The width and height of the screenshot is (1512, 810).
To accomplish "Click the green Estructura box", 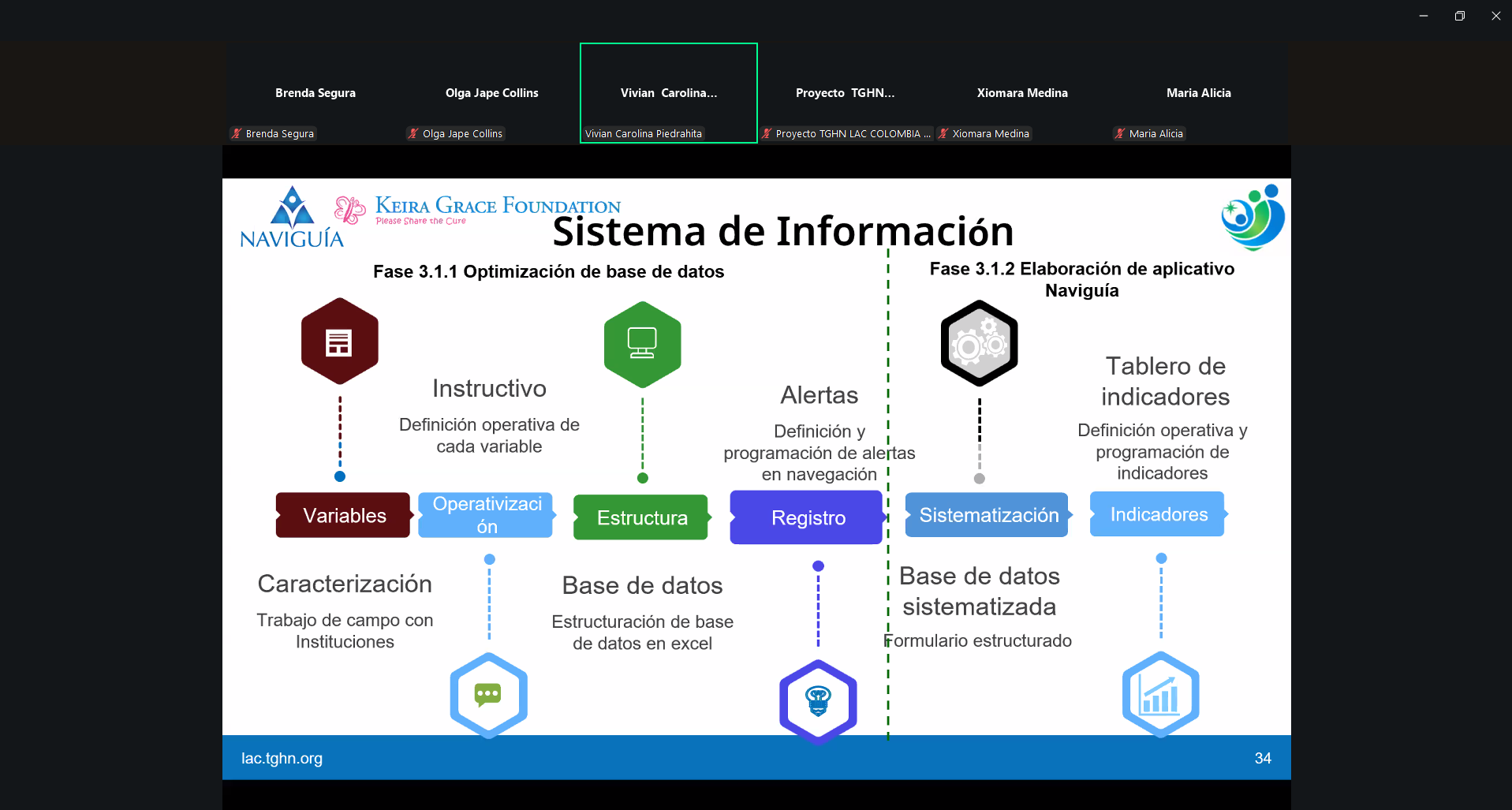I will click(640, 517).
